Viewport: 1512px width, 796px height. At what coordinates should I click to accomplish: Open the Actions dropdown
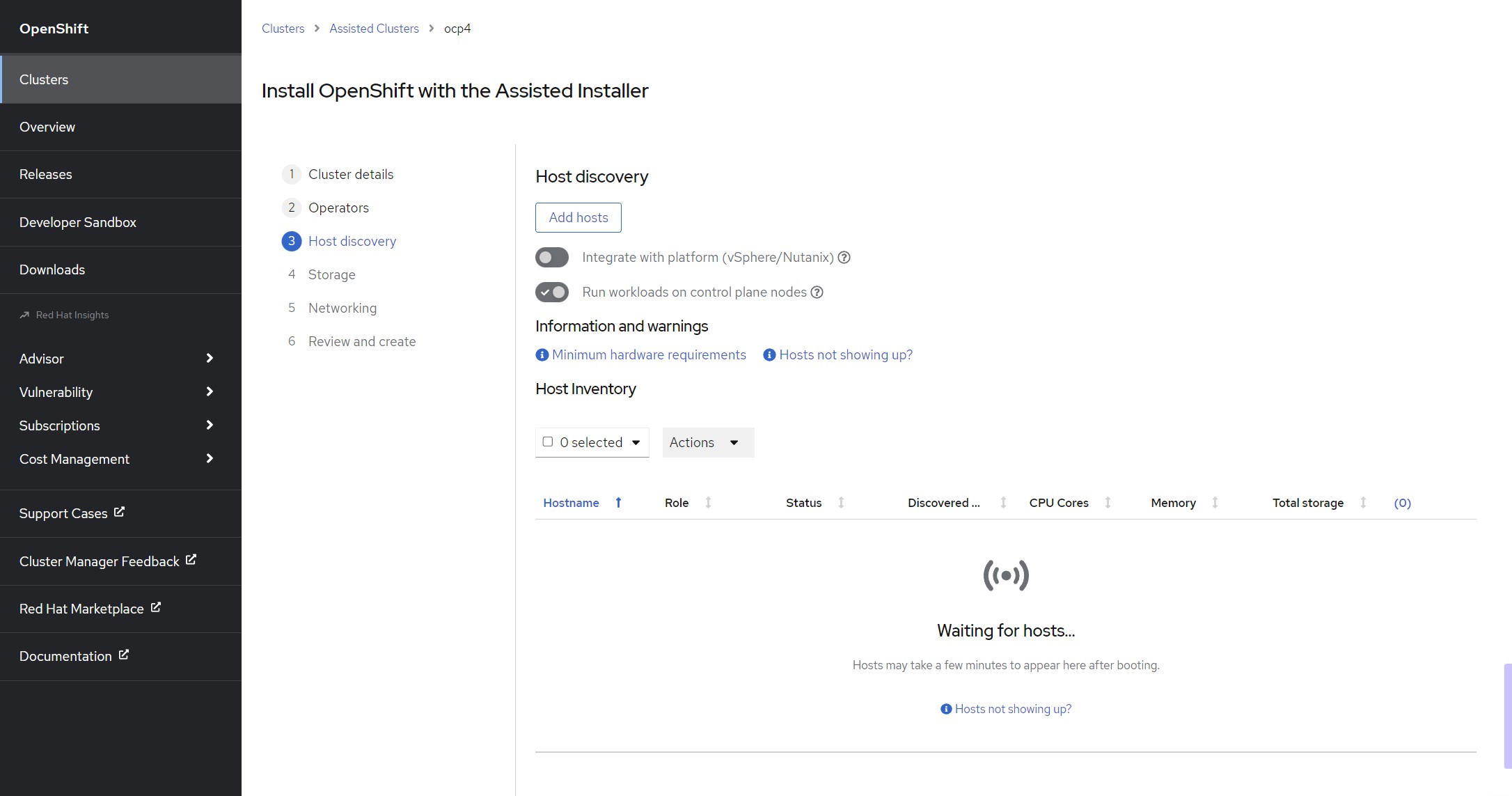pyautogui.click(x=708, y=443)
